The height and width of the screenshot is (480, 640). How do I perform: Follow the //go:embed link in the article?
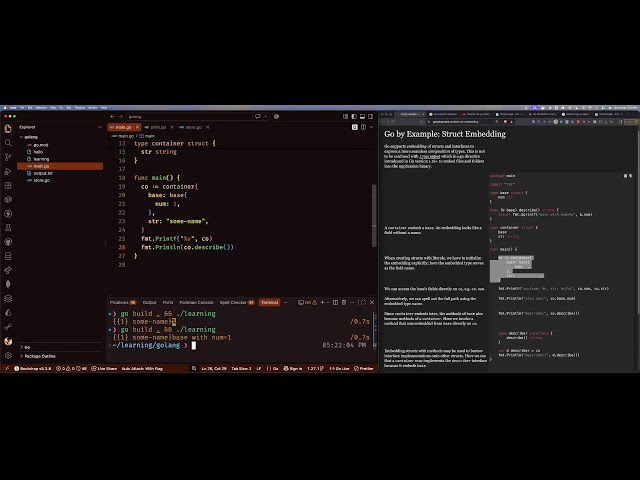(x=429, y=156)
